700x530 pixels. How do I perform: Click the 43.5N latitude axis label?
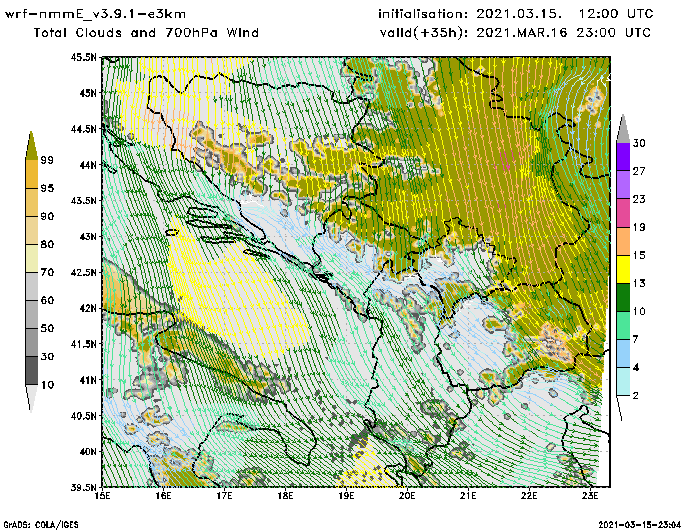click(83, 200)
